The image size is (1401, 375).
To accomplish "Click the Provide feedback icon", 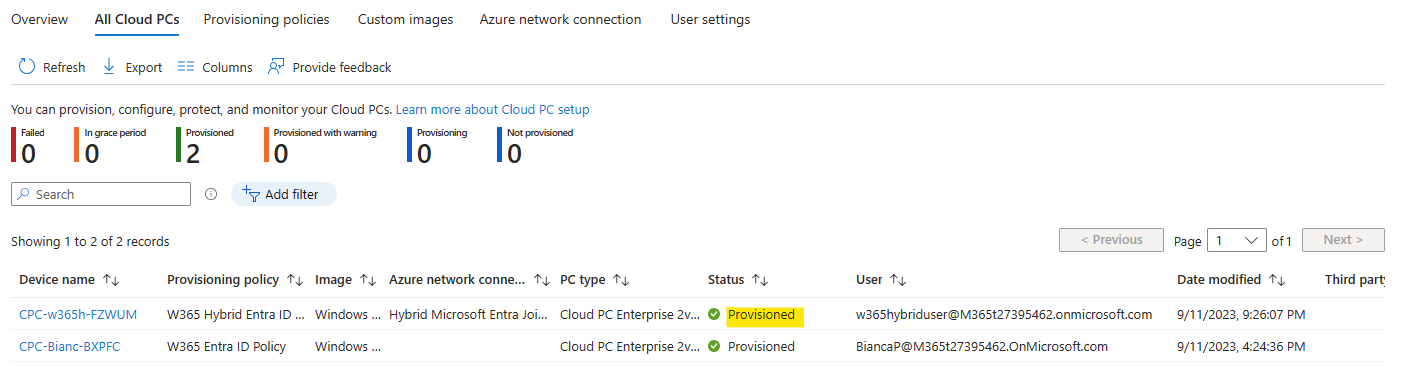I will point(275,67).
